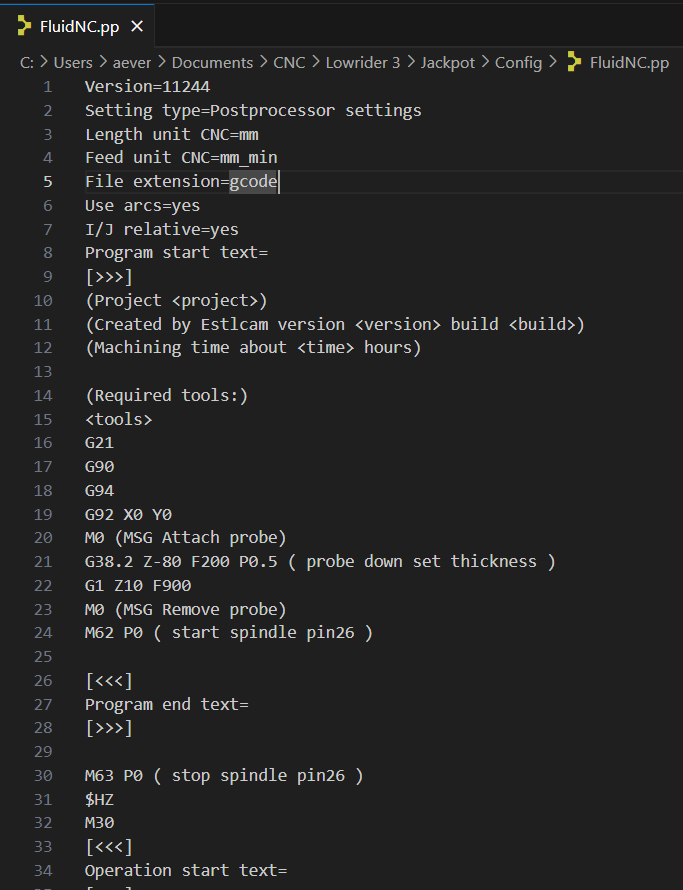Open the Jackpot folder from the breadcrumb
Viewport: 683px width, 890px height.
[447, 62]
